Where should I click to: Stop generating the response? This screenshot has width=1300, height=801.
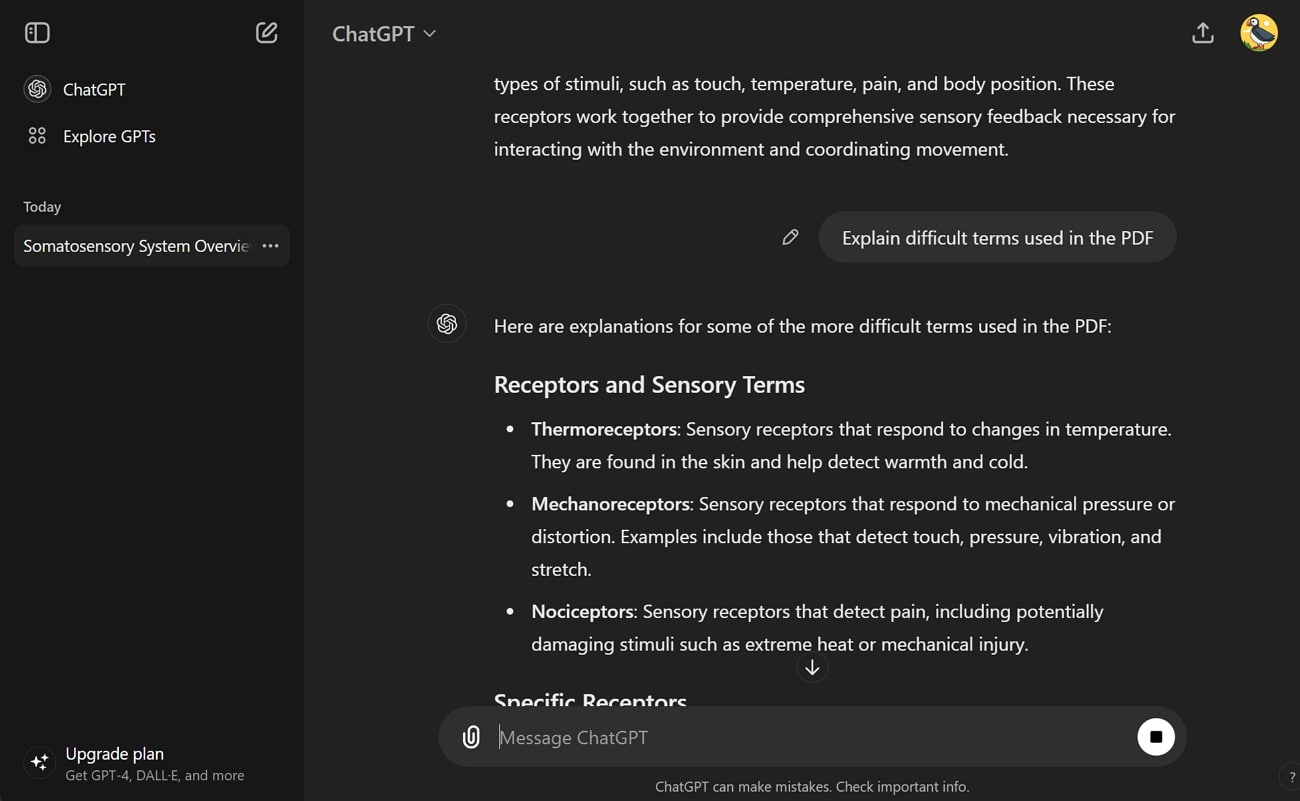(x=1156, y=737)
